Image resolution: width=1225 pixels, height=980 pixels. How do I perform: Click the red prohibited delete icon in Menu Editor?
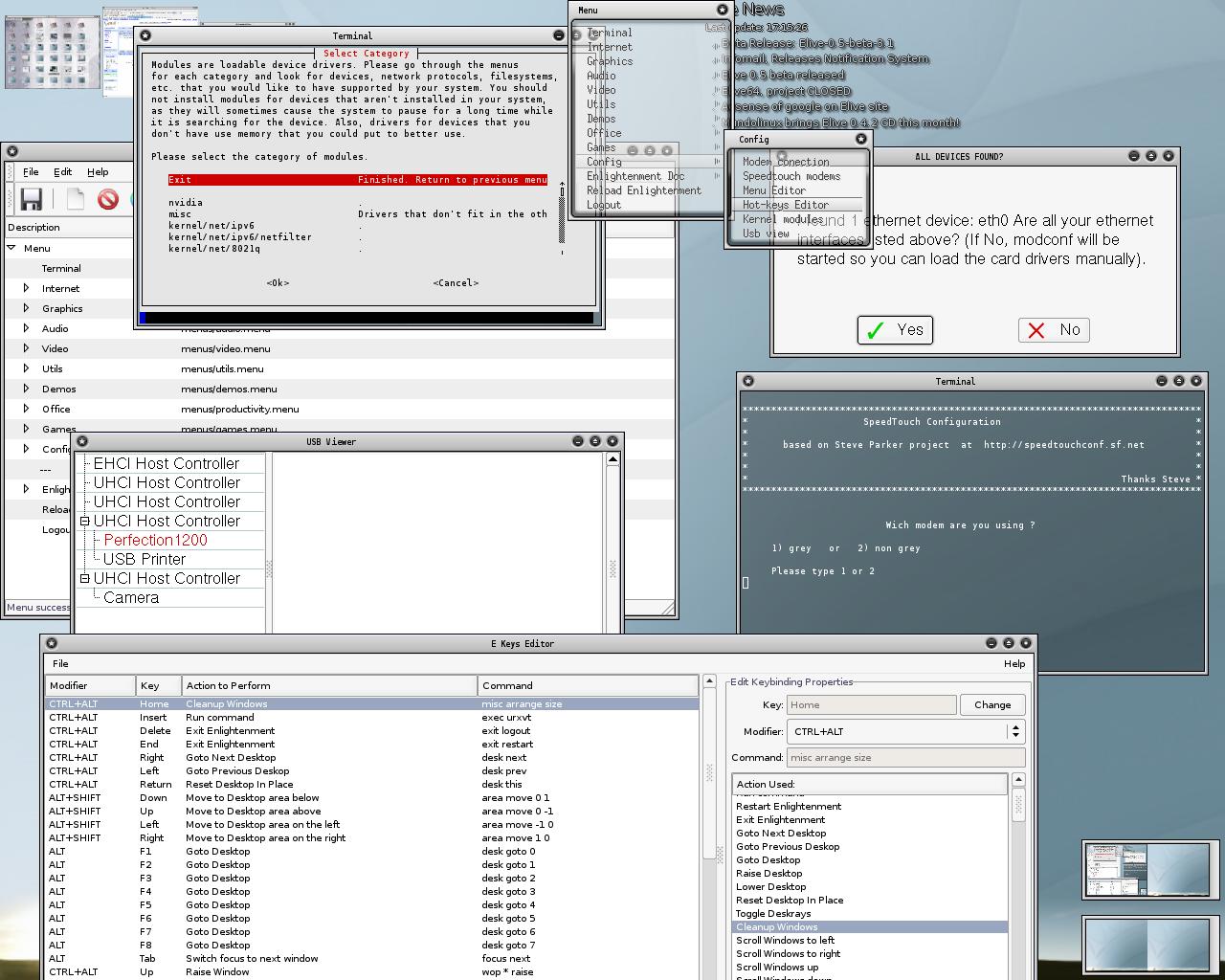tap(108, 198)
